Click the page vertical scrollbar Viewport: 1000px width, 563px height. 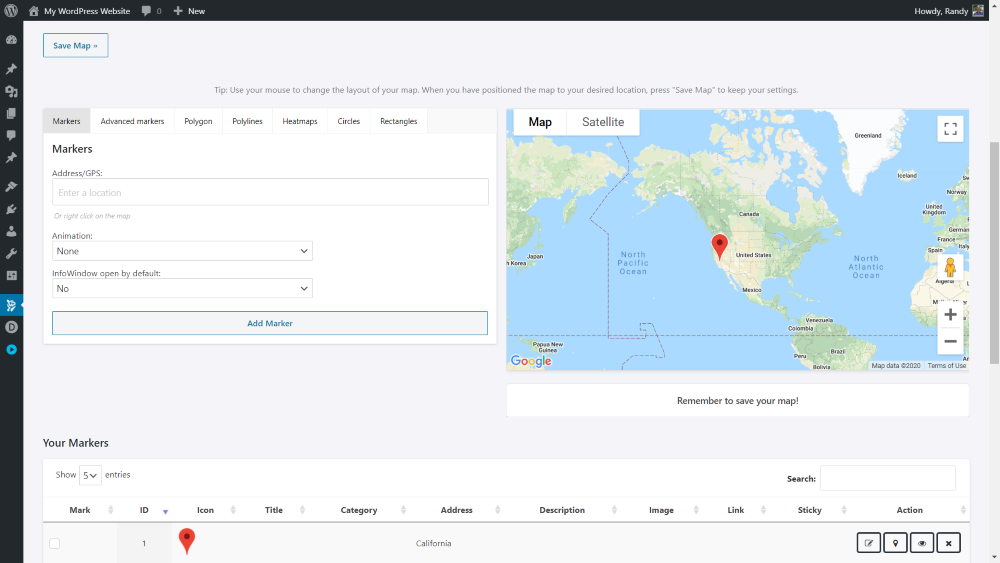pyautogui.click(x=994, y=252)
